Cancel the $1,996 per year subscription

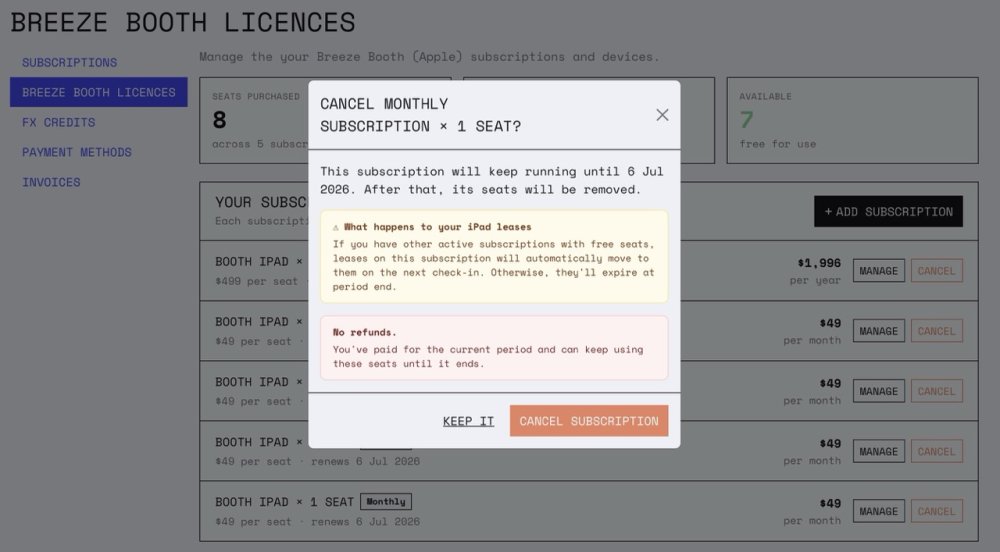coord(936,271)
